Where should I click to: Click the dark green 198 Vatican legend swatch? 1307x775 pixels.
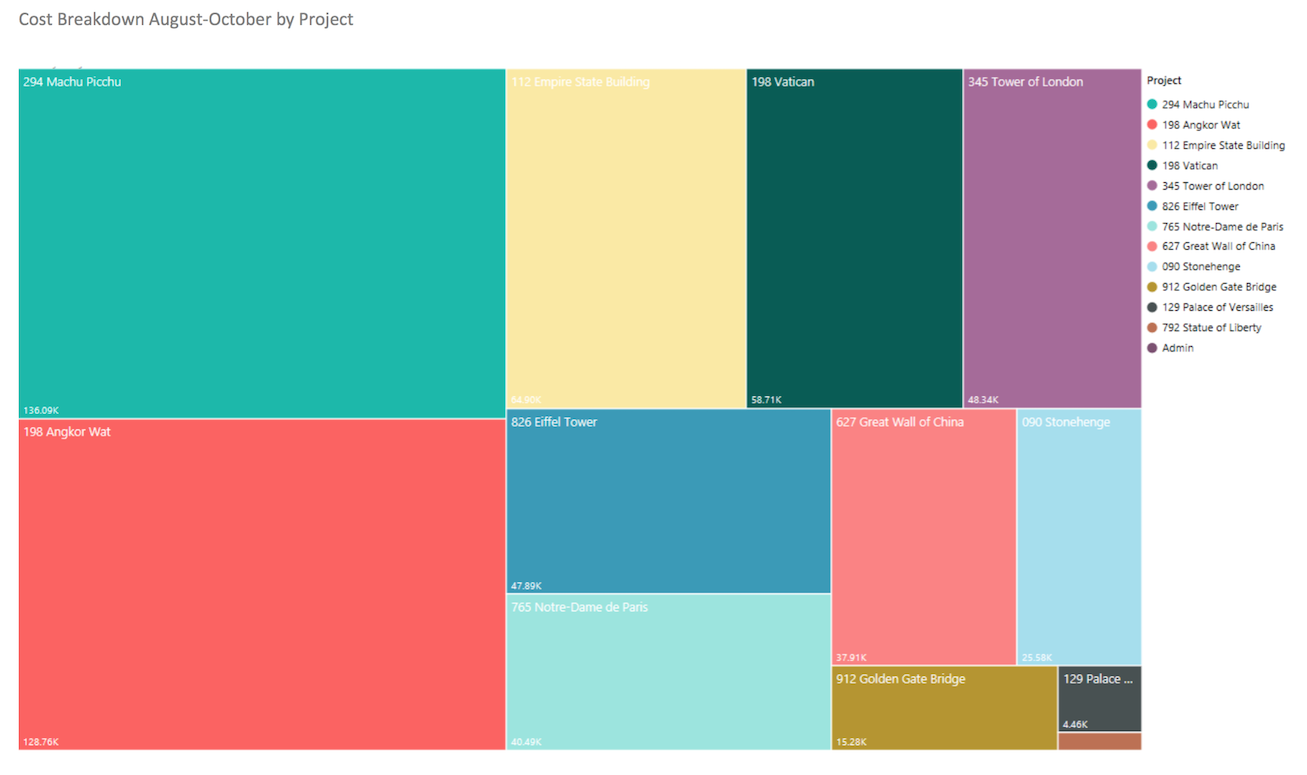pyautogui.click(x=1152, y=166)
